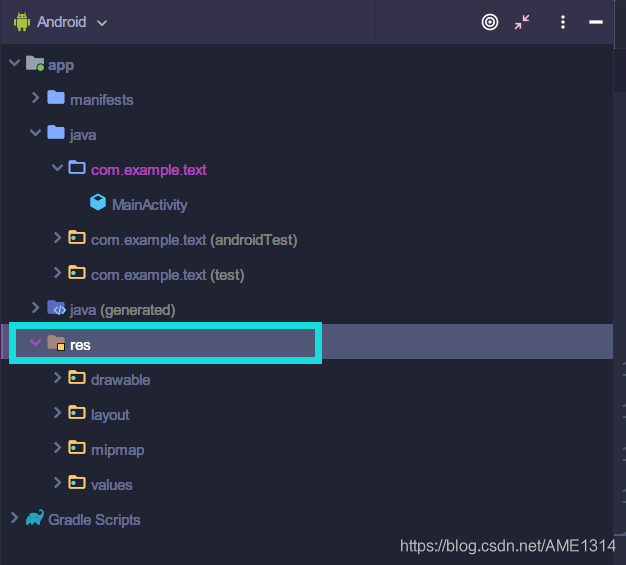Expand the Gradle Scripts chevron
The height and width of the screenshot is (565, 626).
click(x=14, y=517)
